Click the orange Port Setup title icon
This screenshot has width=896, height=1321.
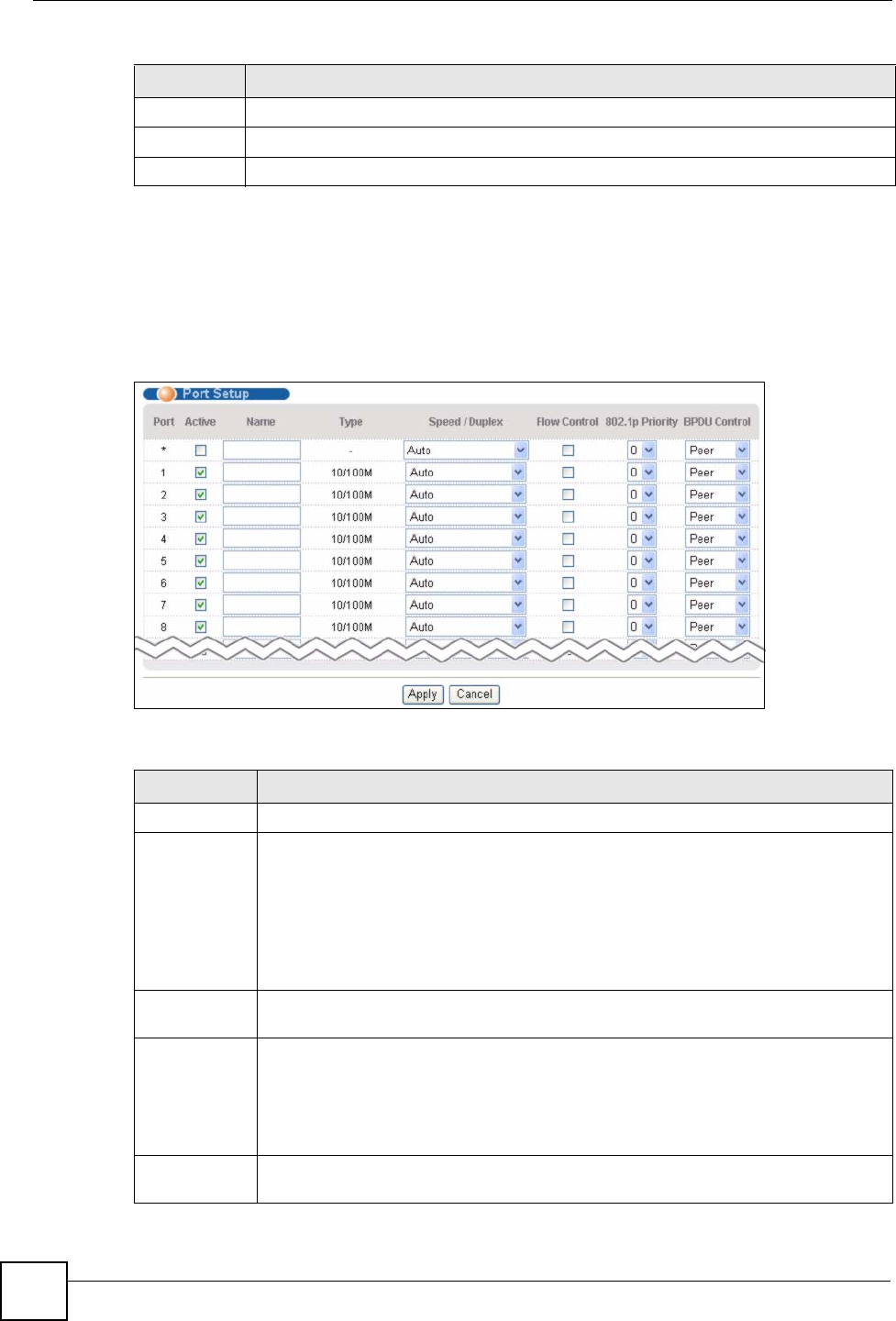click(166, 394)
